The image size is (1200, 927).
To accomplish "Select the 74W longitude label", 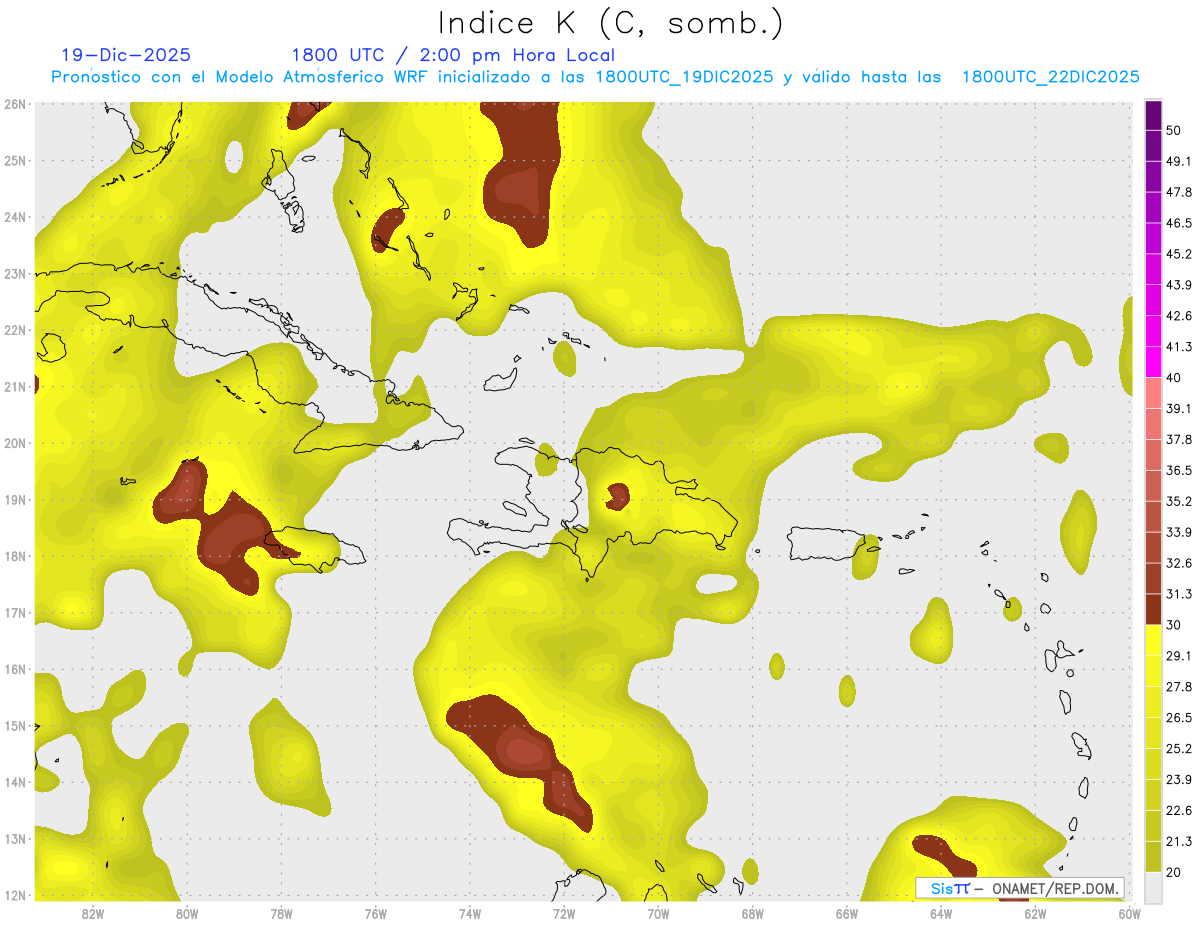I will [470, 913].
